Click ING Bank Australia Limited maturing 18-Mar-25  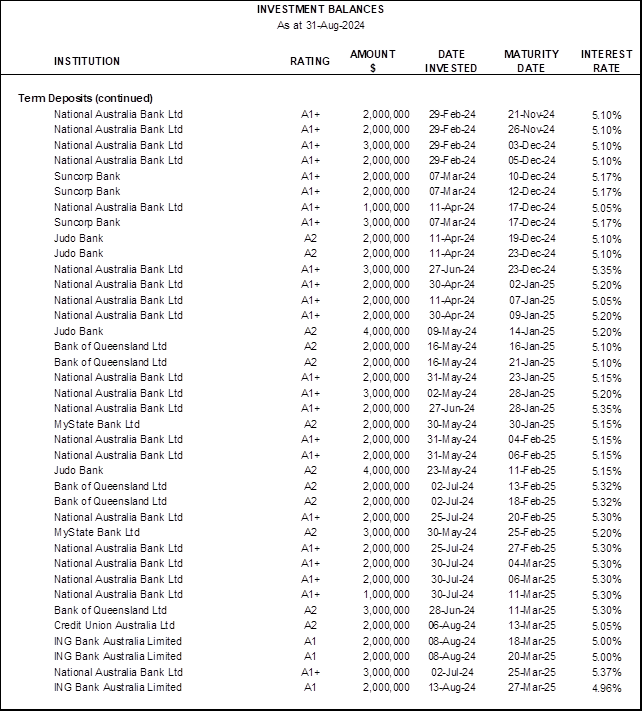pyautogui.click(x=118, y=641)
